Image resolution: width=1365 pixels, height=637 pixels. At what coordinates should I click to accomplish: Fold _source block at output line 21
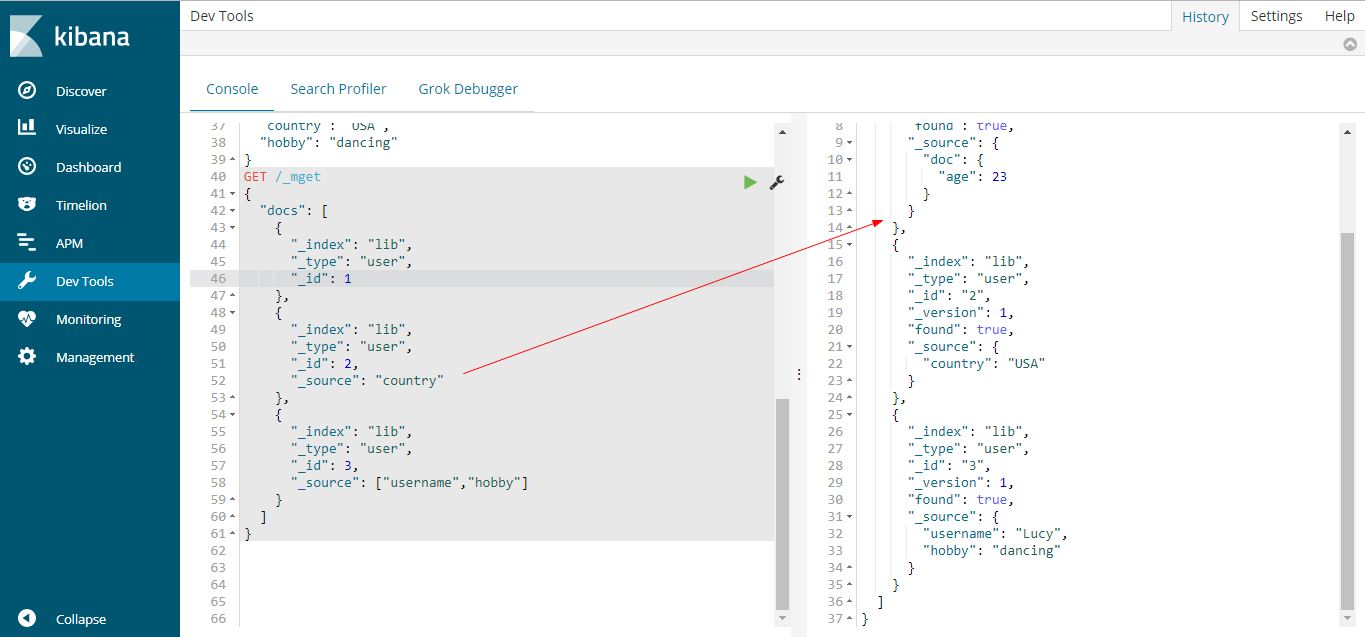tap(850, 347)
